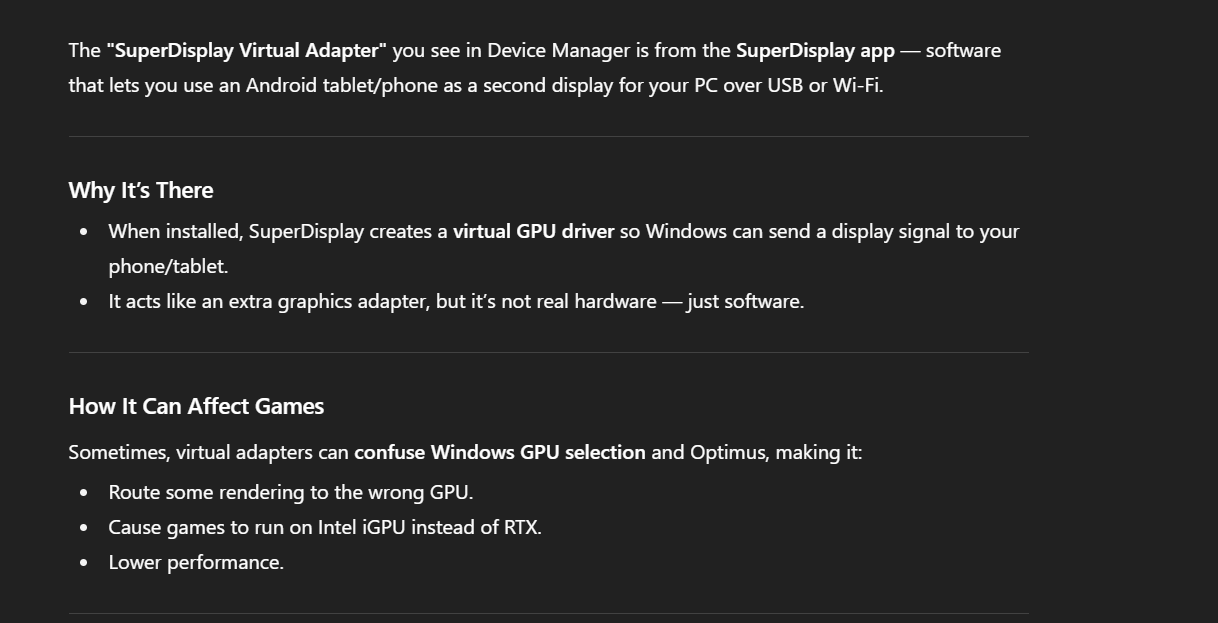Click the bullet dot beside "Lower performance."
The height and width of the screenshot is (623, 1218).
pos(84,563)
